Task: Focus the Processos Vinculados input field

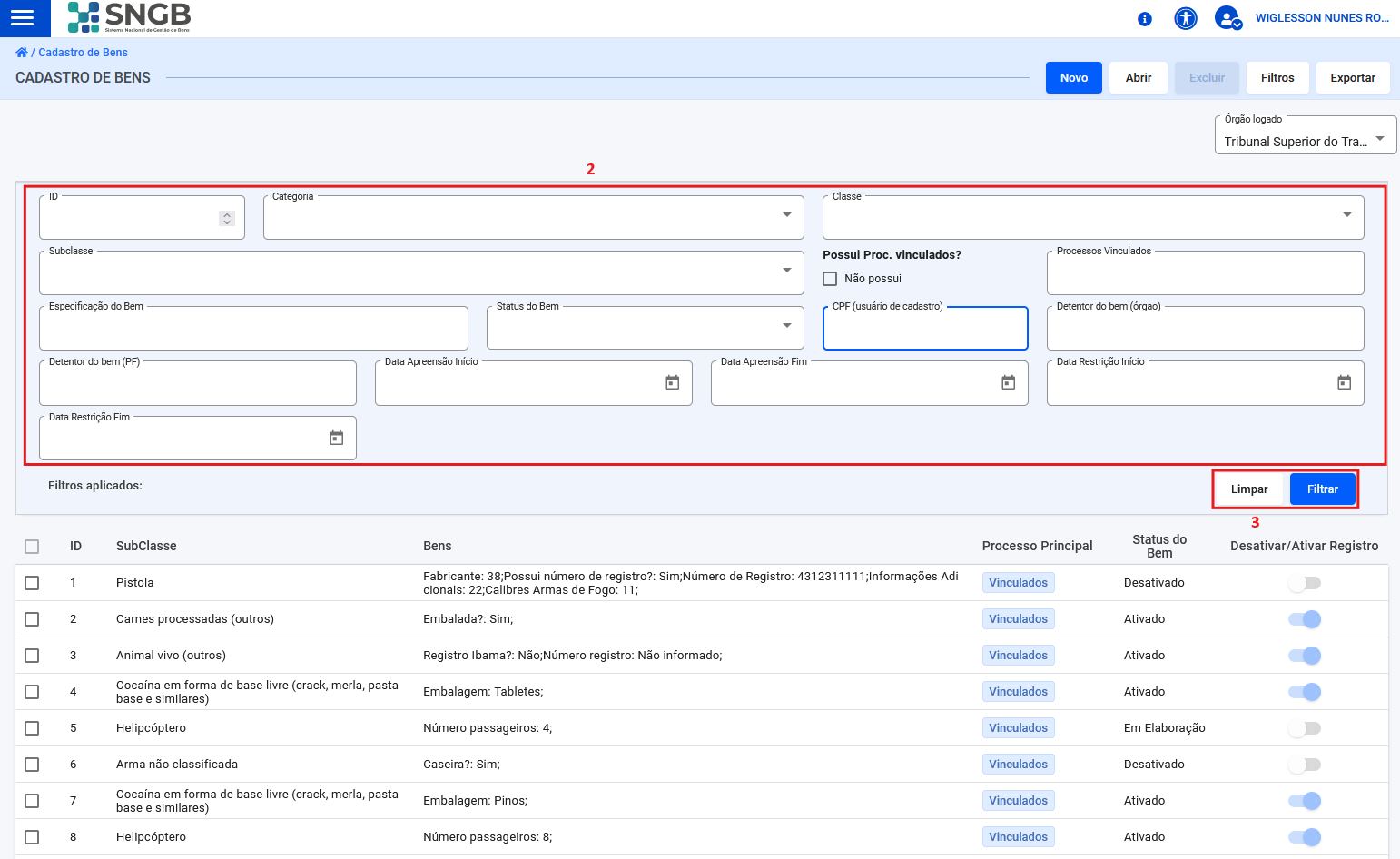Action: click(1206, 272)
